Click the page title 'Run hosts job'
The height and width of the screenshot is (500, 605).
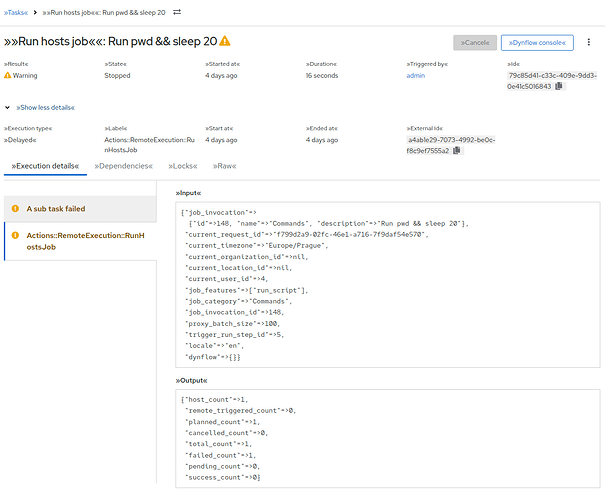click(110, 41)
